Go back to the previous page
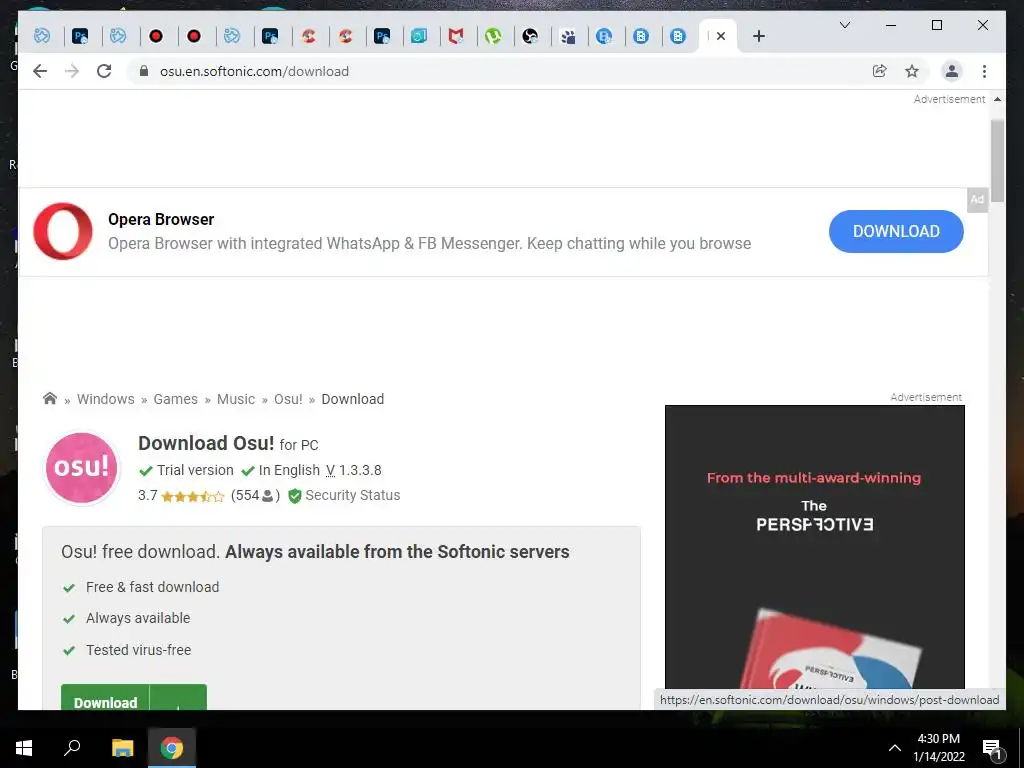 point(40,71)
